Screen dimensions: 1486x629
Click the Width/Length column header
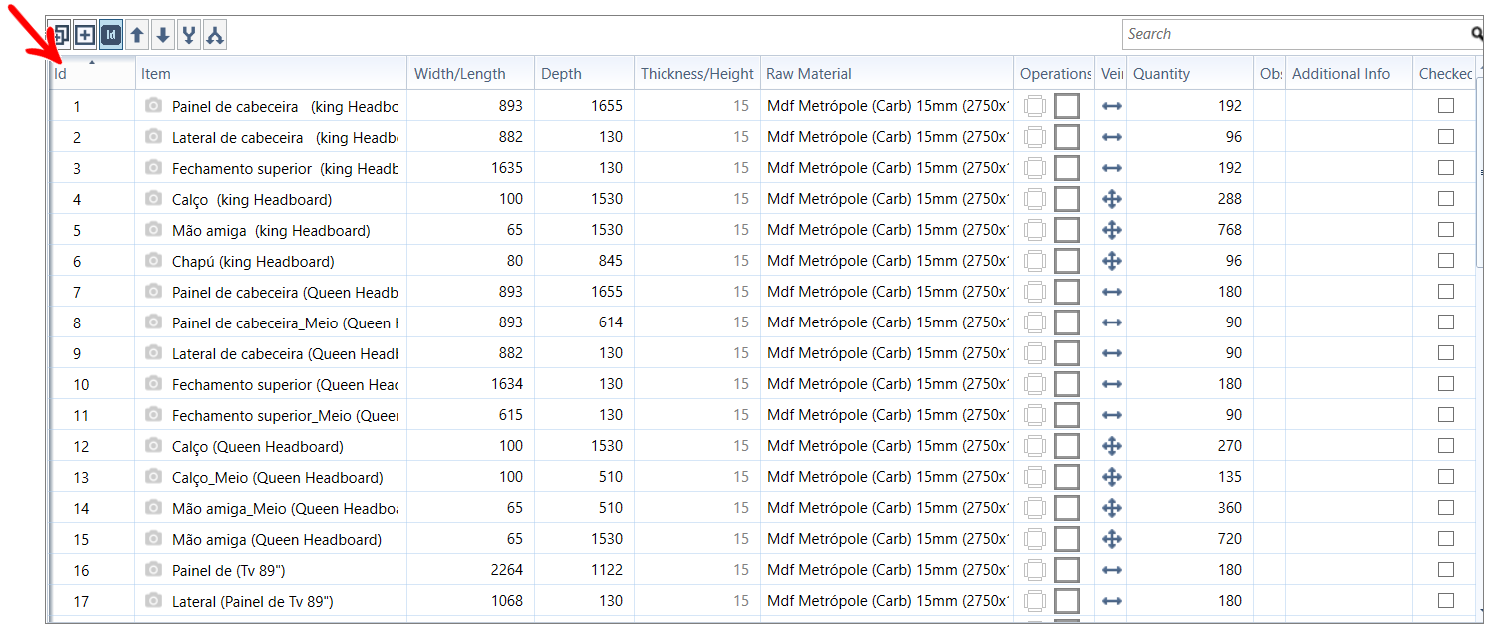pos(470,74)
